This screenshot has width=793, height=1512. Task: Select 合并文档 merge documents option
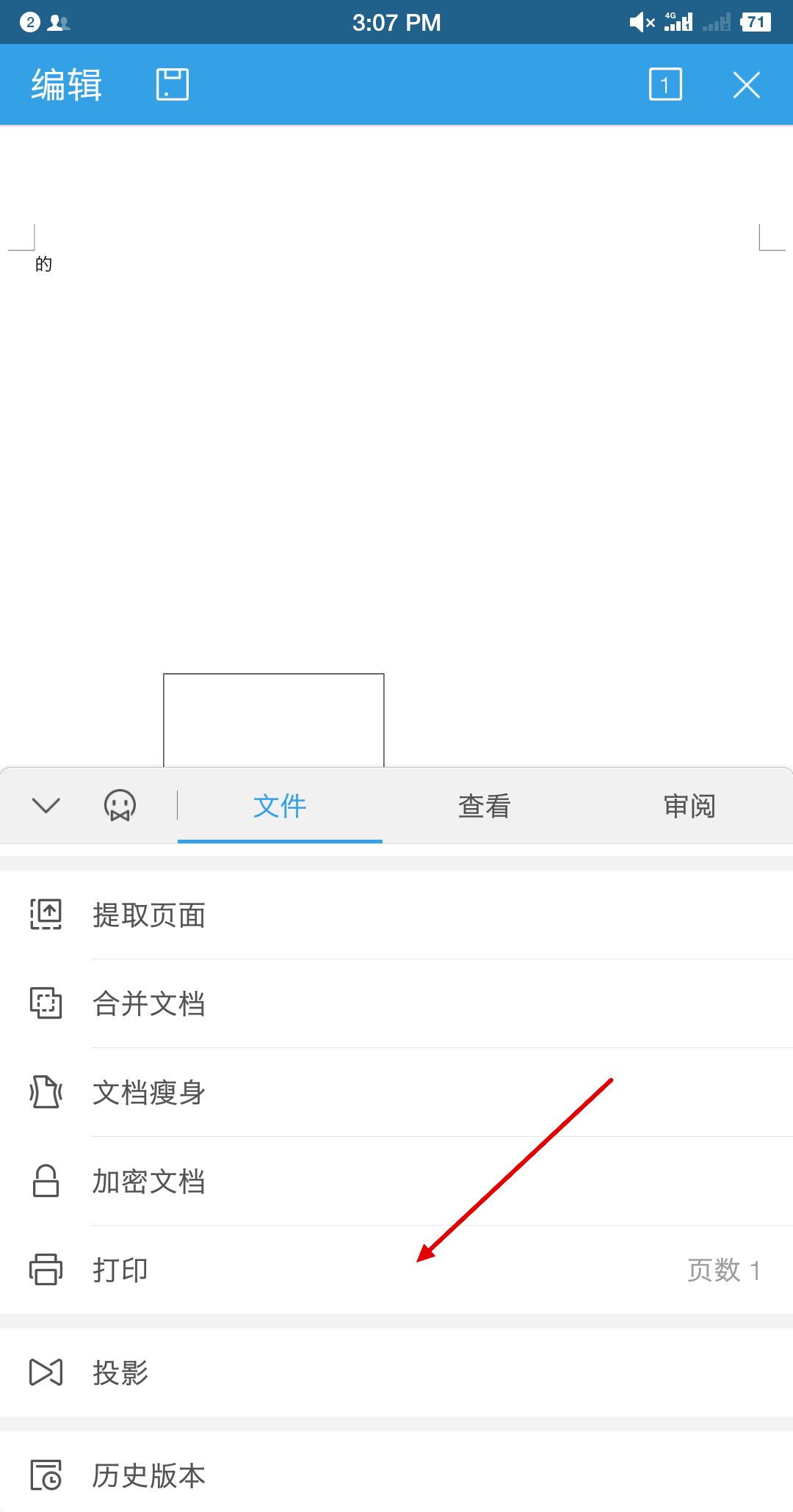pos(396,1003)
